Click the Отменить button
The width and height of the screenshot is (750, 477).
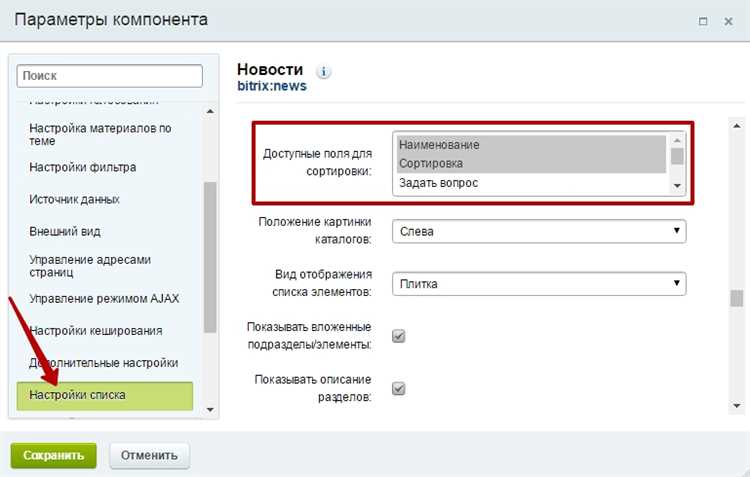click(x=149, y=455)
